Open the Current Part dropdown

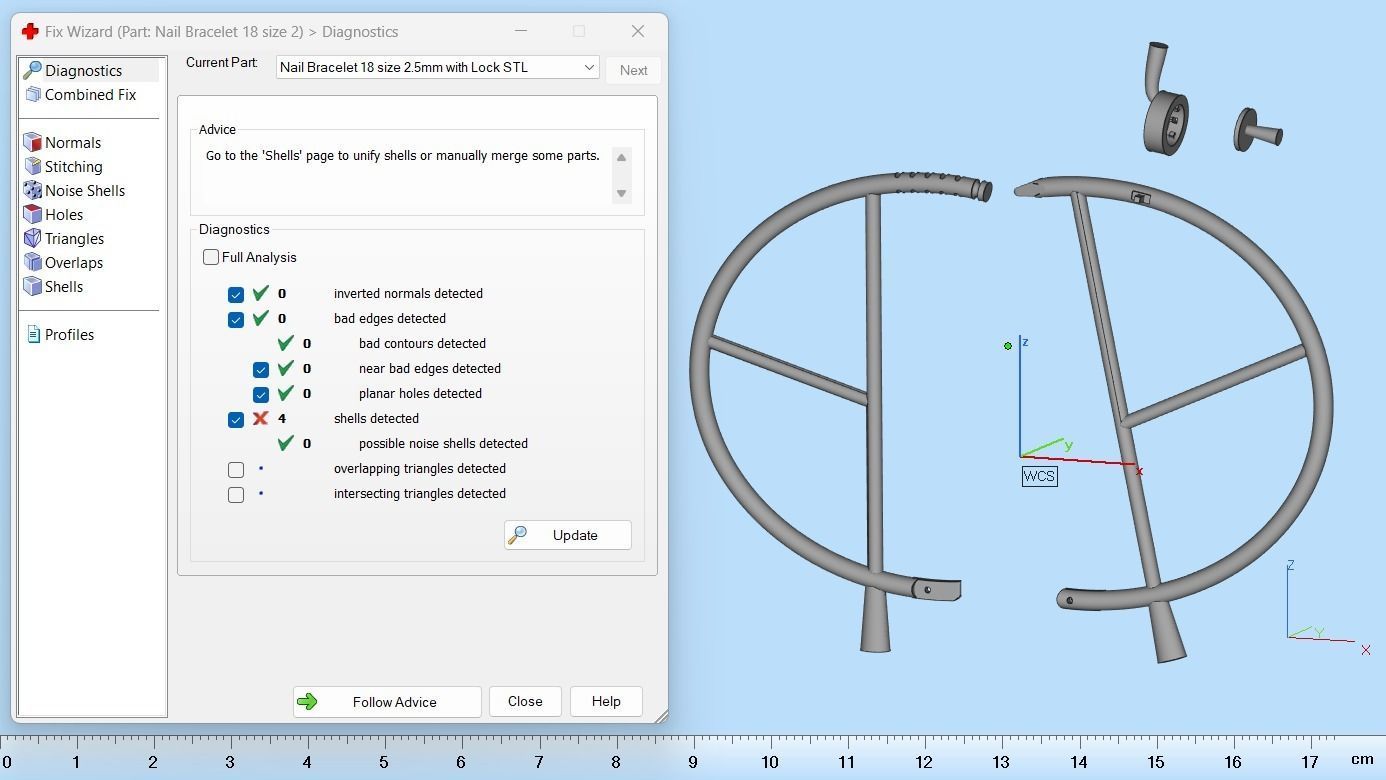coord(437,67)
